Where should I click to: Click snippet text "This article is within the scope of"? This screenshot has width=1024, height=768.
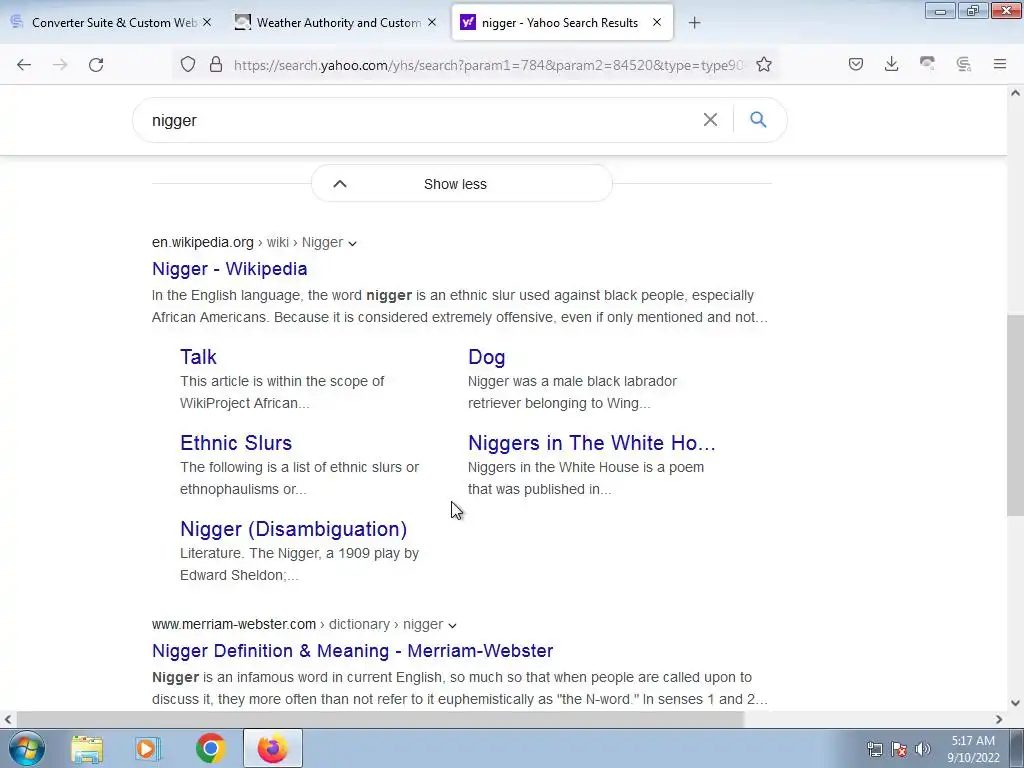tap(282, 381)
